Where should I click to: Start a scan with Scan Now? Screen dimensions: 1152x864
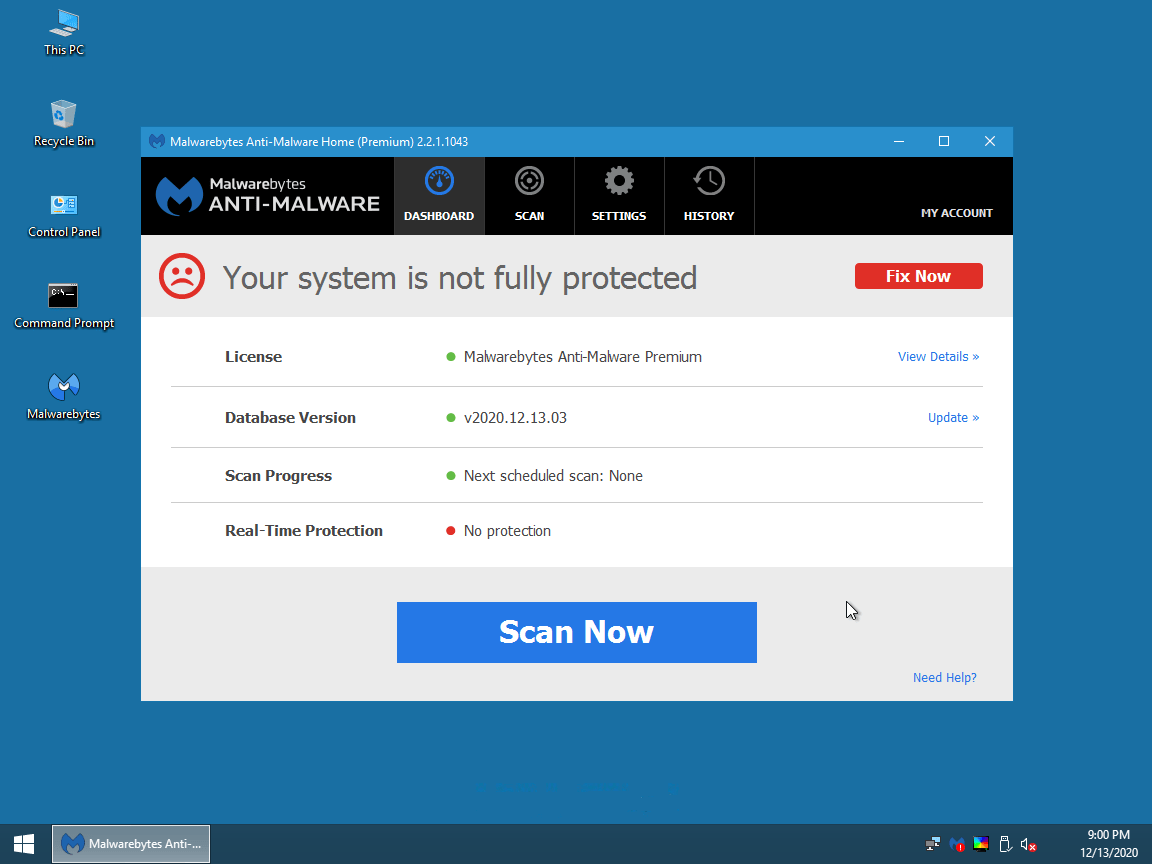point(577,632)
